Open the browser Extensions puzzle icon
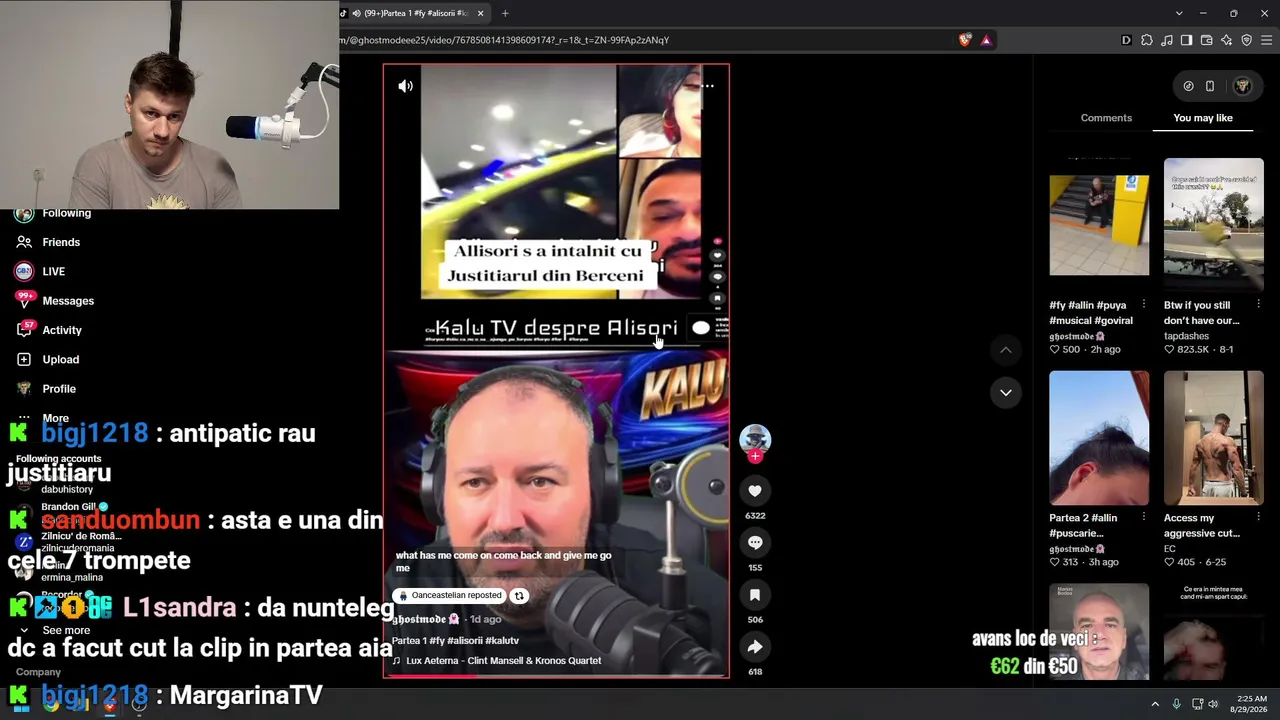The width and height of the screenshot is (1280, 720). coord(1146,40)
